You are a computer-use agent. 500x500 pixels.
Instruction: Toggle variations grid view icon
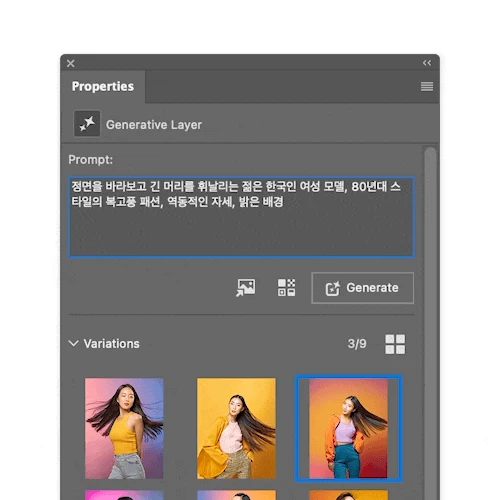tap(395, 344)
